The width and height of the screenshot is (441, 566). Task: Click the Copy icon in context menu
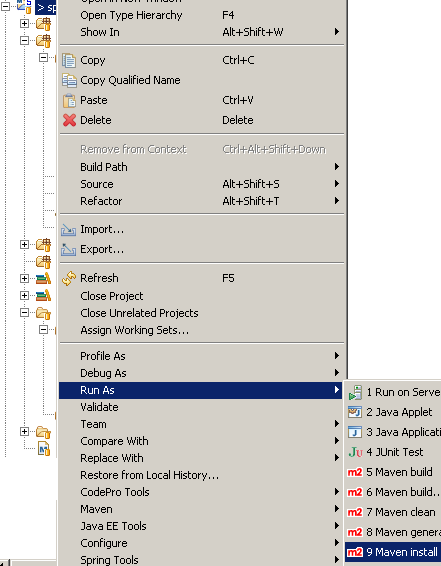coord(69,60)
